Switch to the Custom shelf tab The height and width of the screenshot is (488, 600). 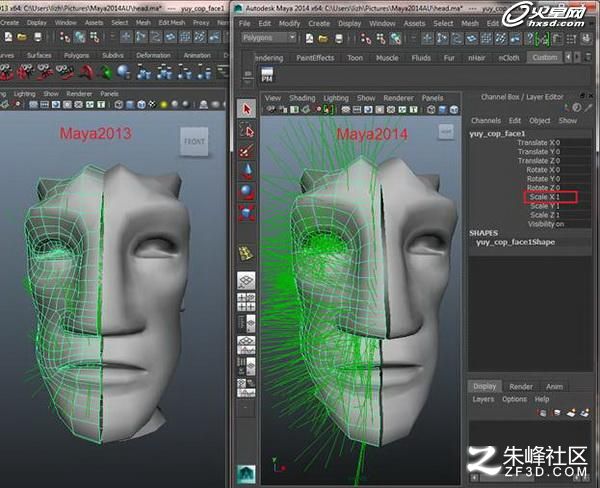tap(545, 57)
